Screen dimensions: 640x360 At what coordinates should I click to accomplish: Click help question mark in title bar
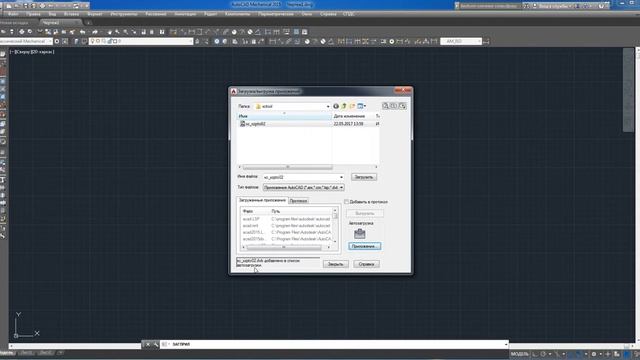click(602, 6)
